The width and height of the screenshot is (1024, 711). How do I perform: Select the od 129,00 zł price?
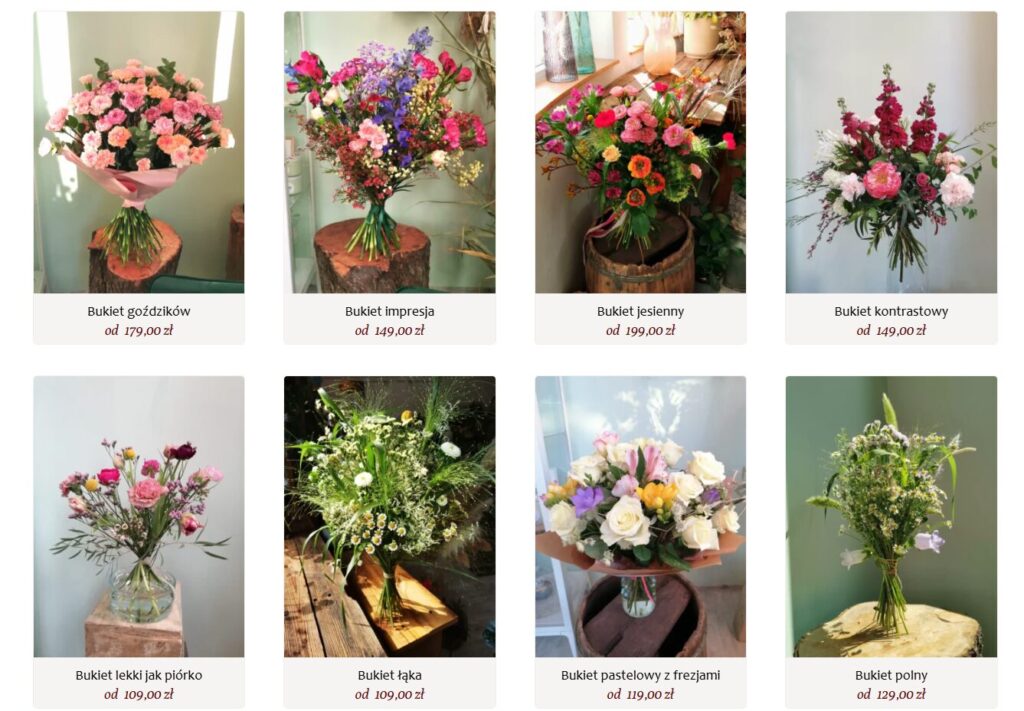(891, 694)
